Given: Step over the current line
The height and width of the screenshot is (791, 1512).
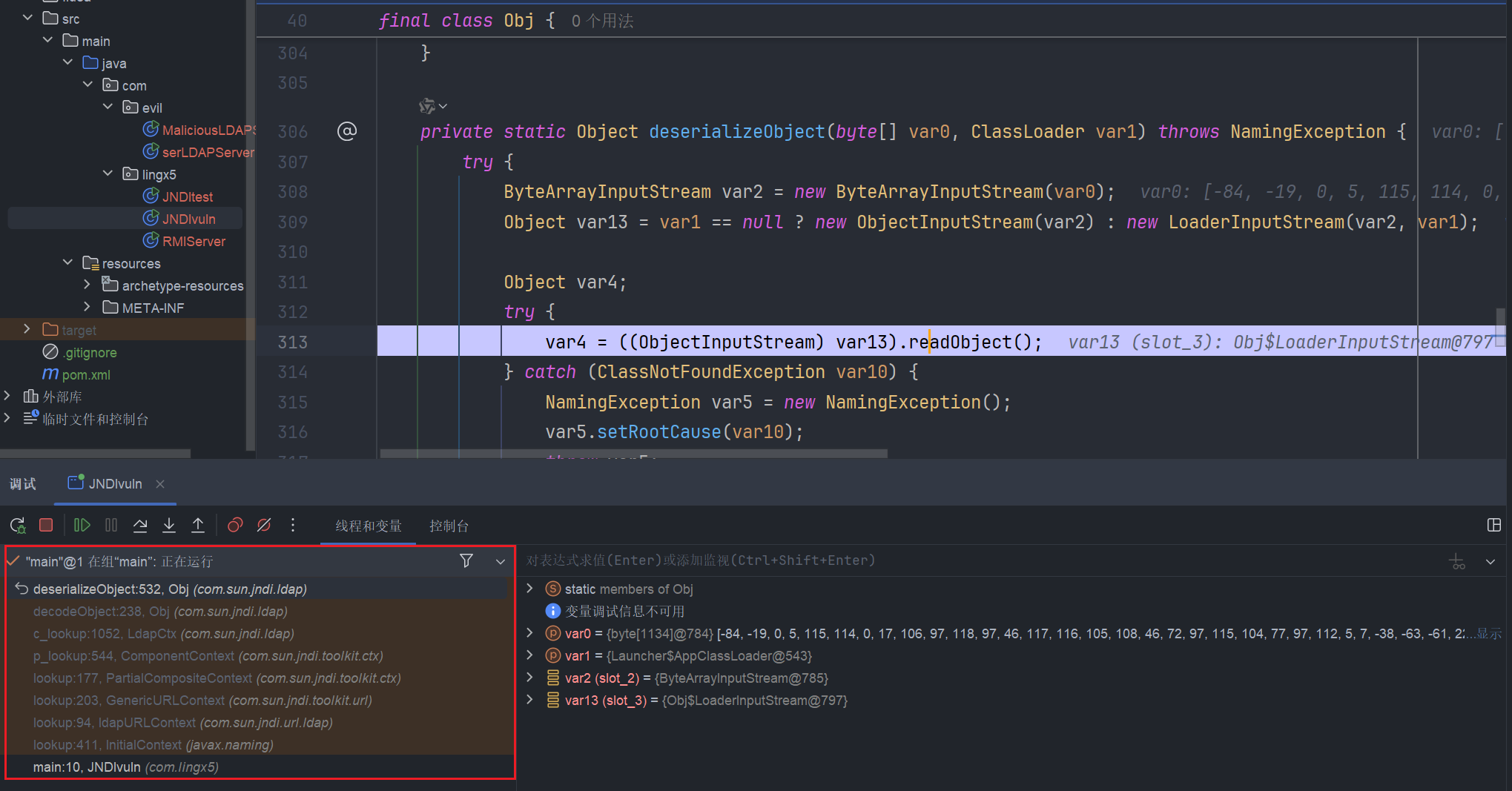Looking at the screenshot, I should pyautogui.click(x=140, y=525).
